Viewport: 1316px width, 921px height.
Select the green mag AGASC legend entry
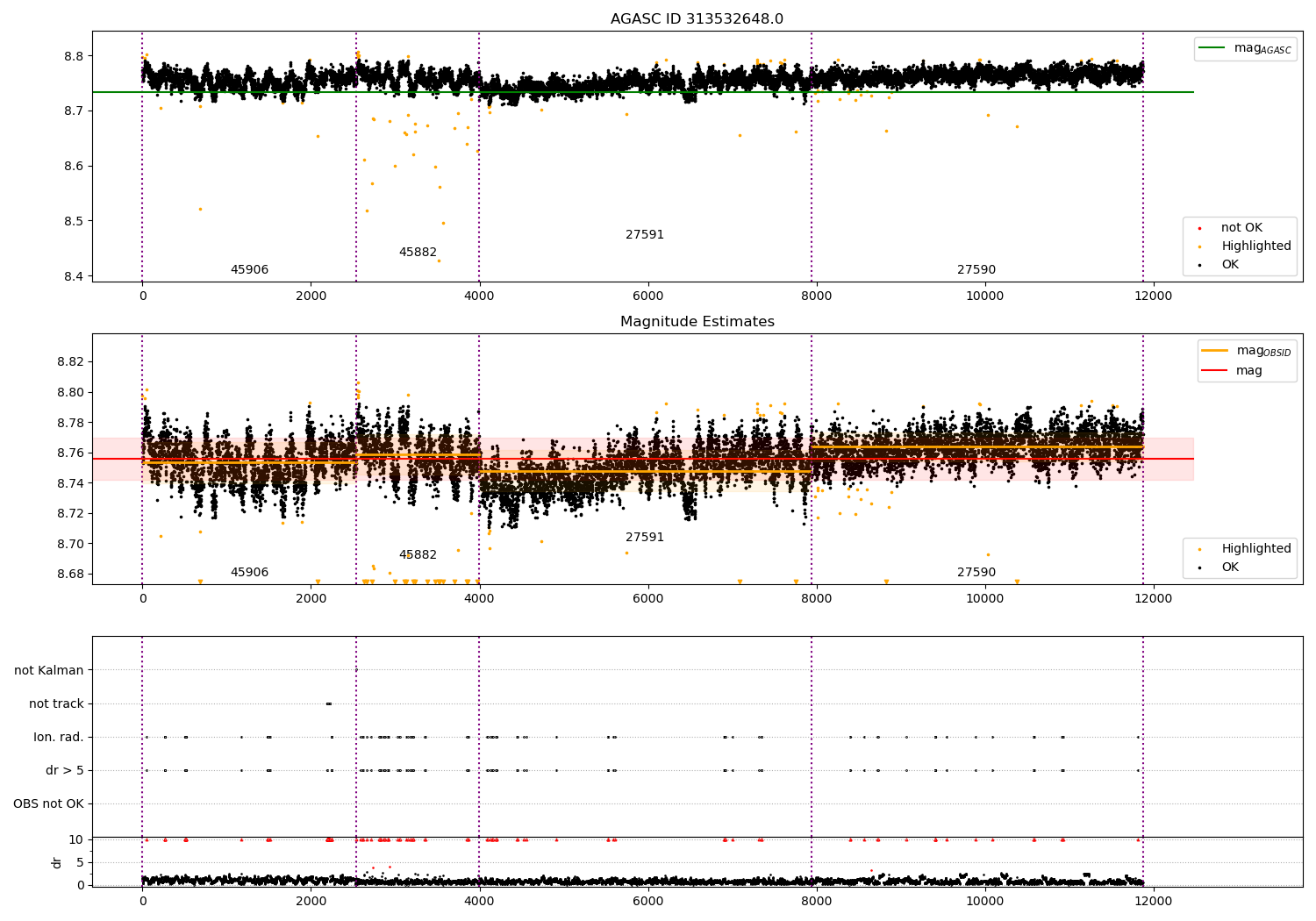point(1245,48)
